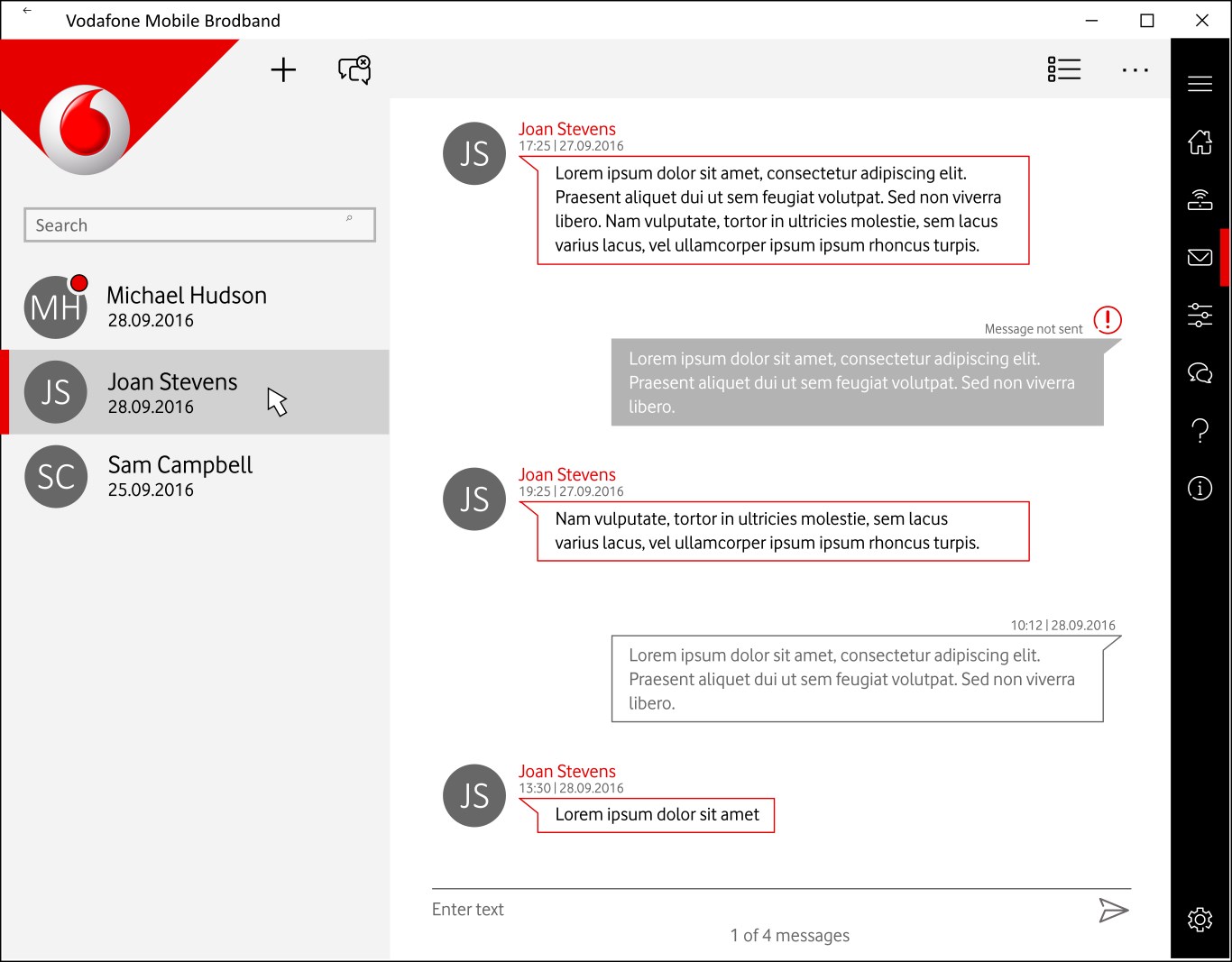Click the '10:12 | 28.09.2016' timestamp
This screenshot has height=962, width=1232.
coord(1062,625)
